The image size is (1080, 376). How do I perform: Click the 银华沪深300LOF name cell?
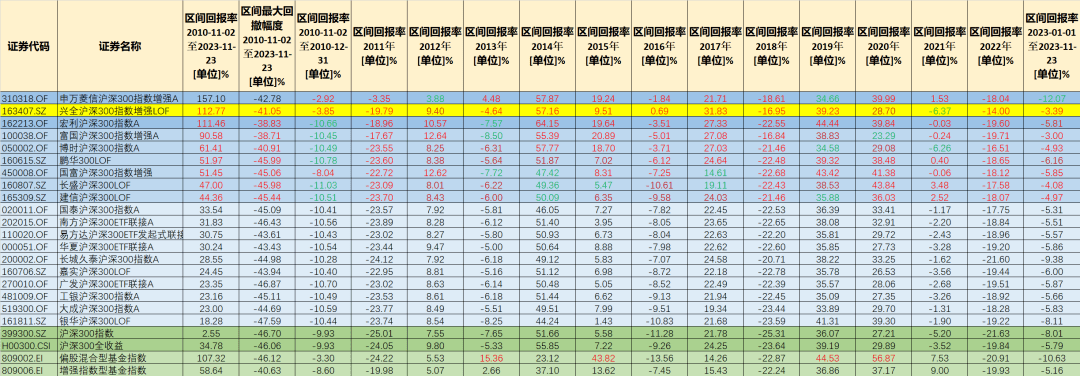pyautogui.click(x=121, y=320)
